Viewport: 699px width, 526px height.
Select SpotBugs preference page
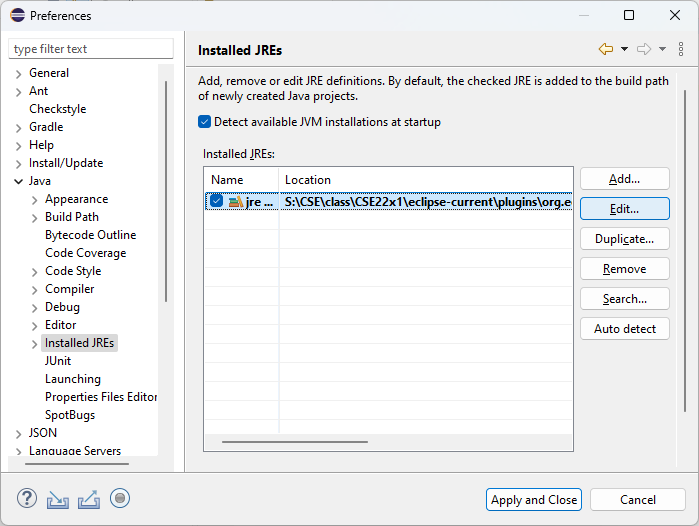coord(70,415)
